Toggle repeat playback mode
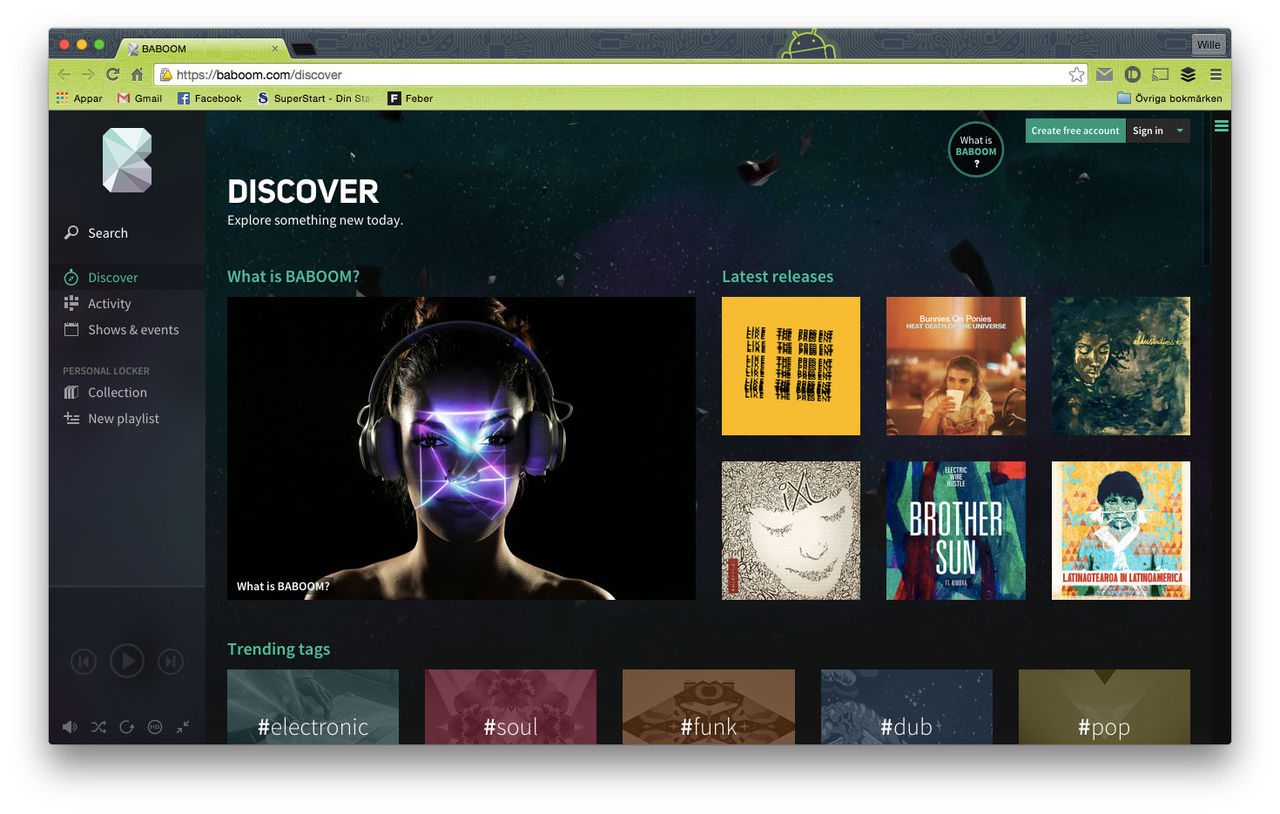 (x=126, y=727)
